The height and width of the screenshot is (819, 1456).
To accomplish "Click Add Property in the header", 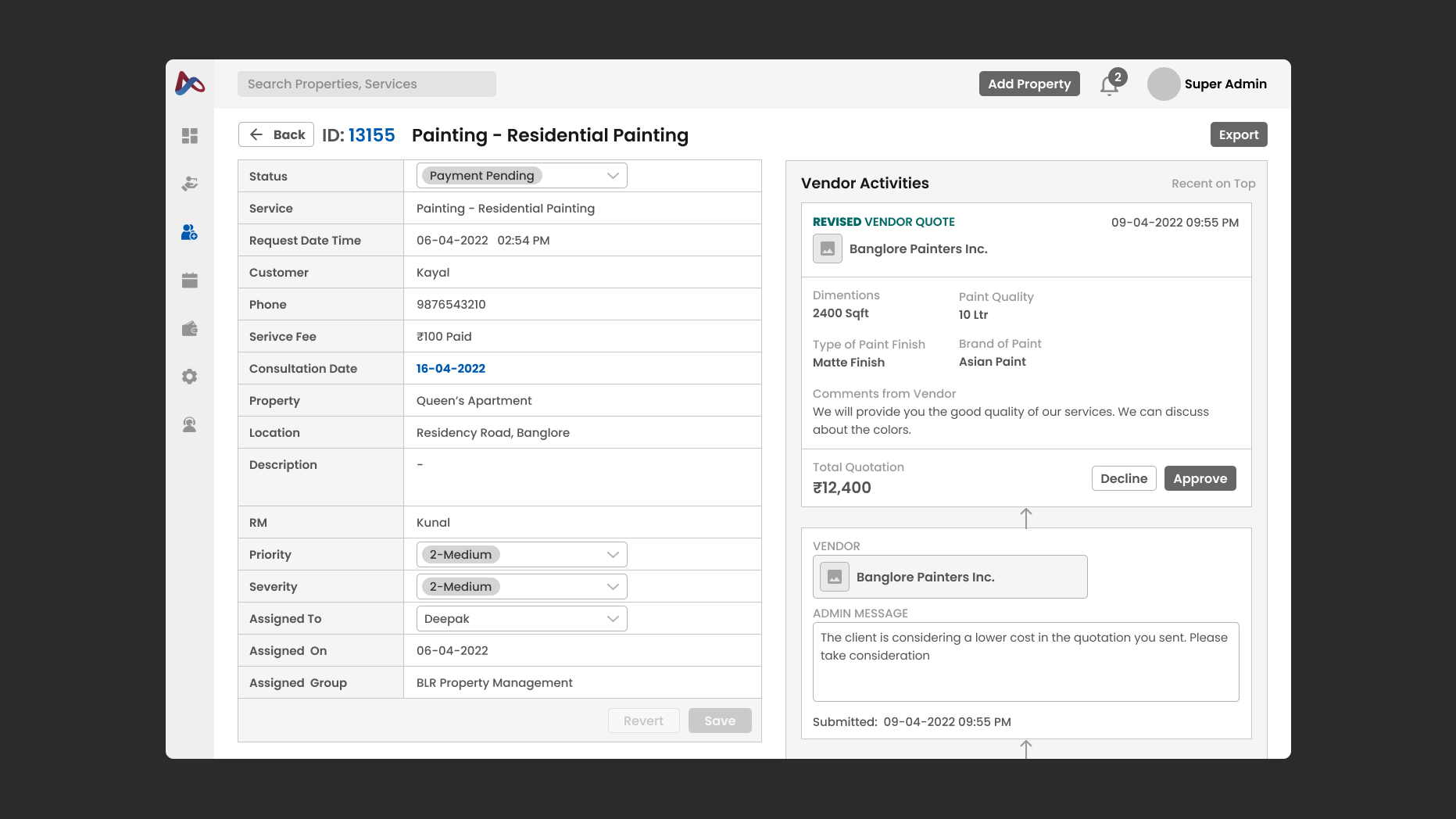I will pyautogui.click(x=1029, y=84).
